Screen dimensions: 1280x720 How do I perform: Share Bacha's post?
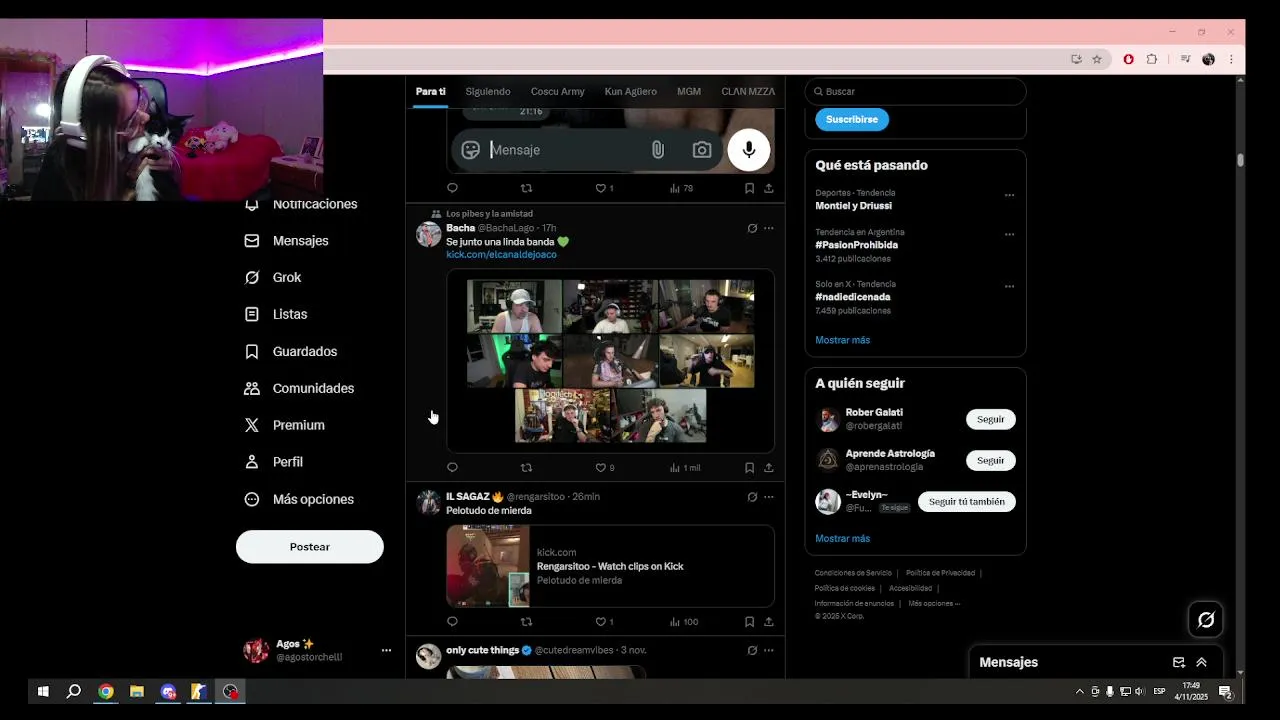(768, 467)
